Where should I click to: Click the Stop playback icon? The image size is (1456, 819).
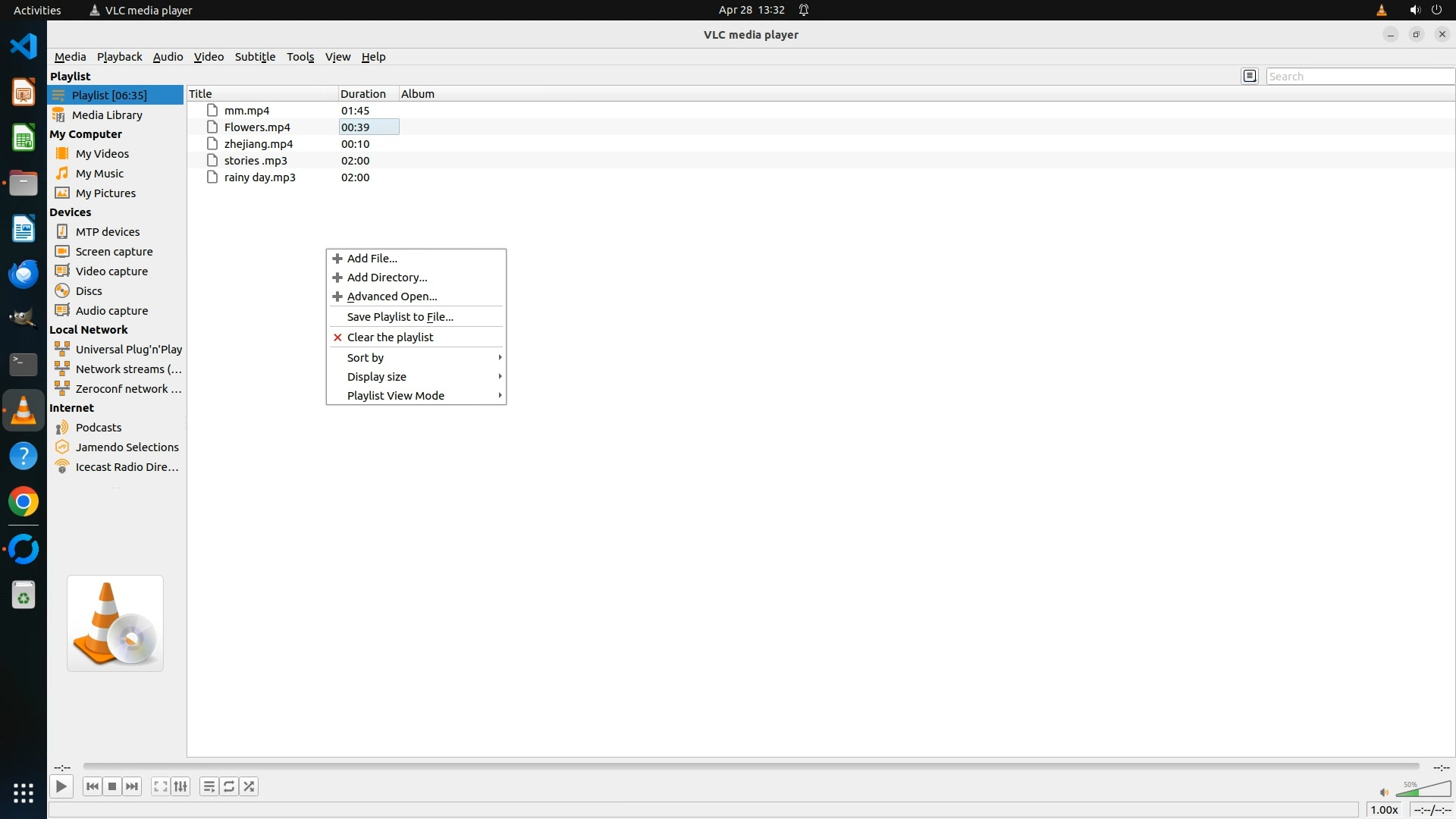coord(112,786)
